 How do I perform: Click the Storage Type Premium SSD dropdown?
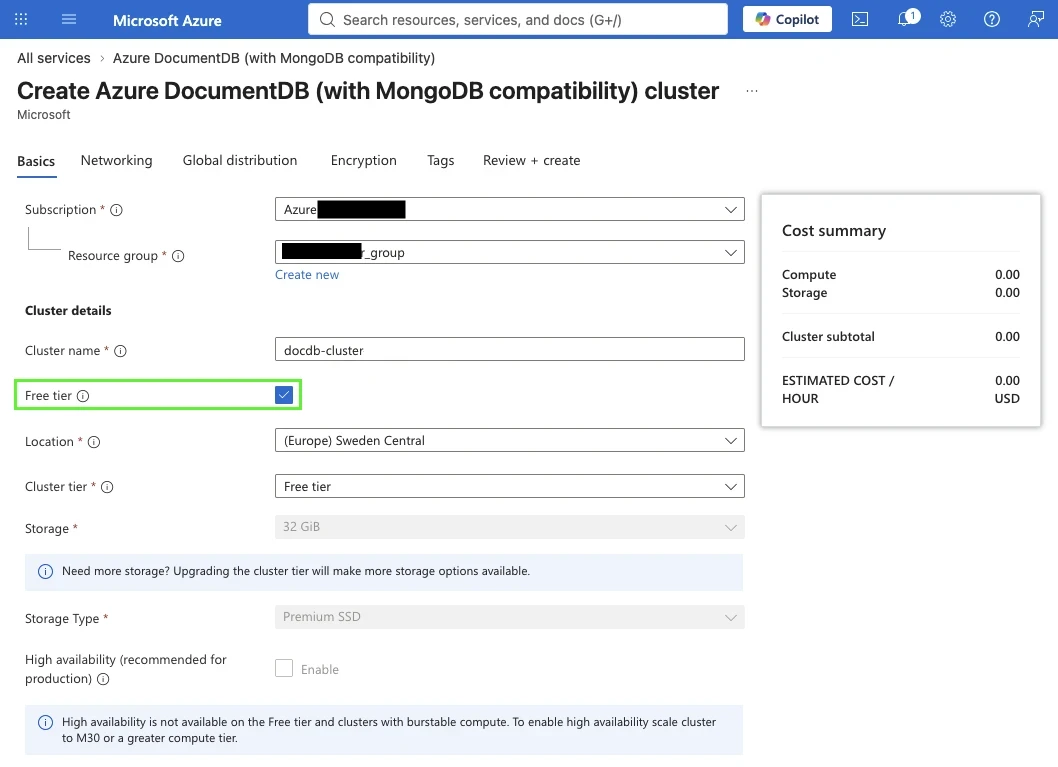509,617
